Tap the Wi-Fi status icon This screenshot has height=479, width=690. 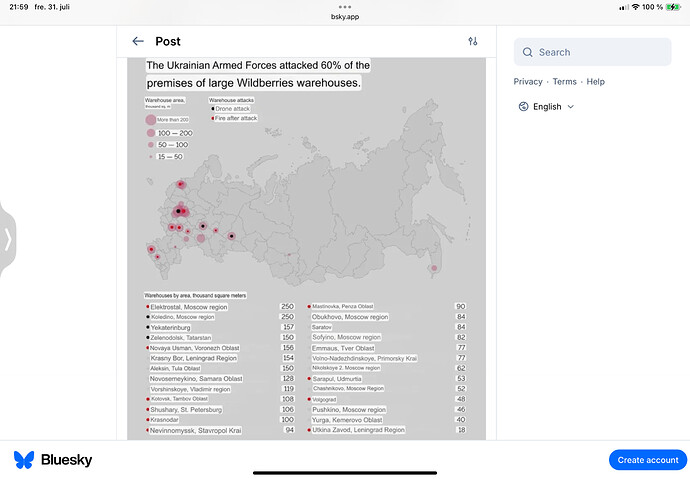[635, 7]
